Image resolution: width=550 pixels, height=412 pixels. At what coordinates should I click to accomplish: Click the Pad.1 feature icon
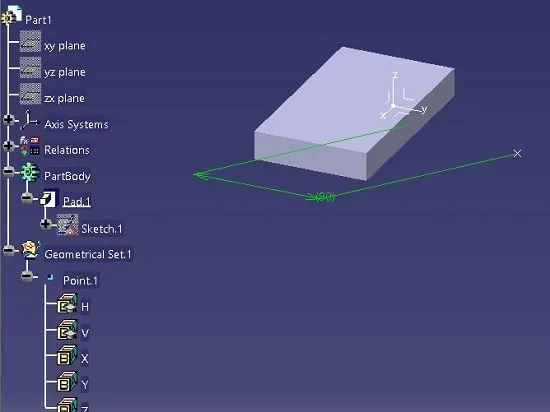[49, 198]
